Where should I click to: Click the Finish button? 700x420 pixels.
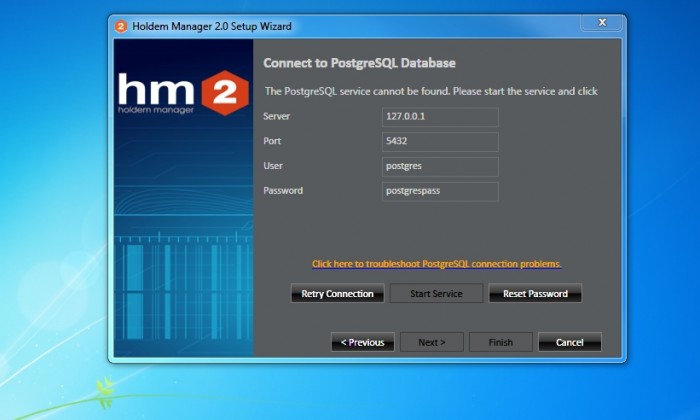click(x=500, y=342)
